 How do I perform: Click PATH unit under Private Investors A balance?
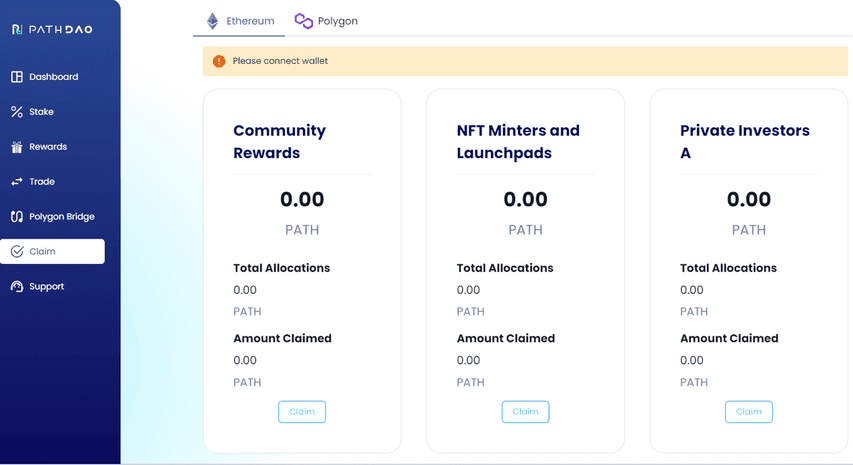(x=749, y=230)
